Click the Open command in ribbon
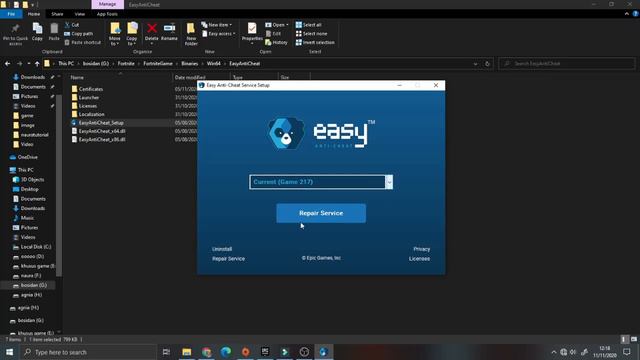The image size is (640, 360). (x=277, y=25)
